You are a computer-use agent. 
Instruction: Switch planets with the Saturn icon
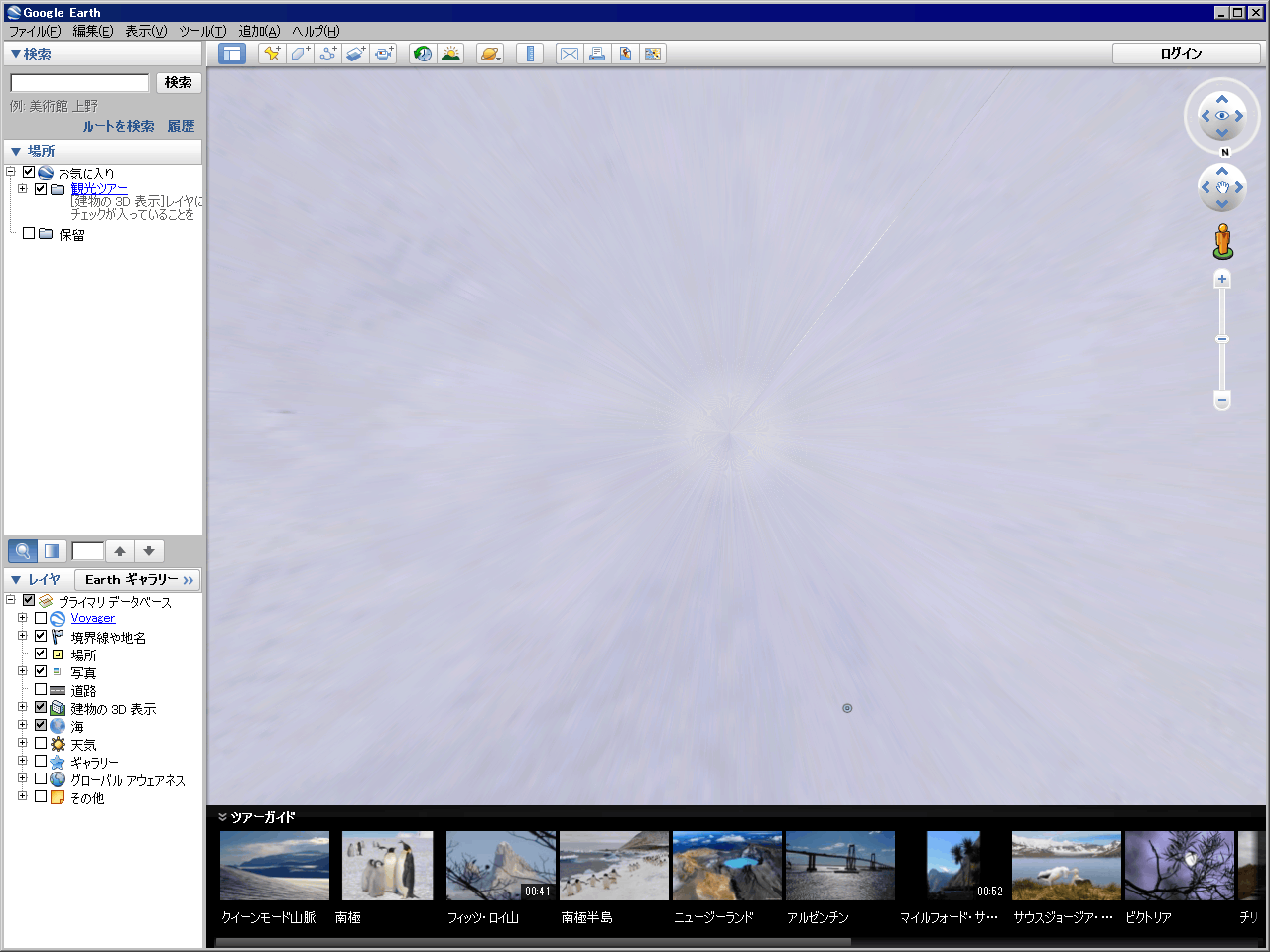[490, 54]
